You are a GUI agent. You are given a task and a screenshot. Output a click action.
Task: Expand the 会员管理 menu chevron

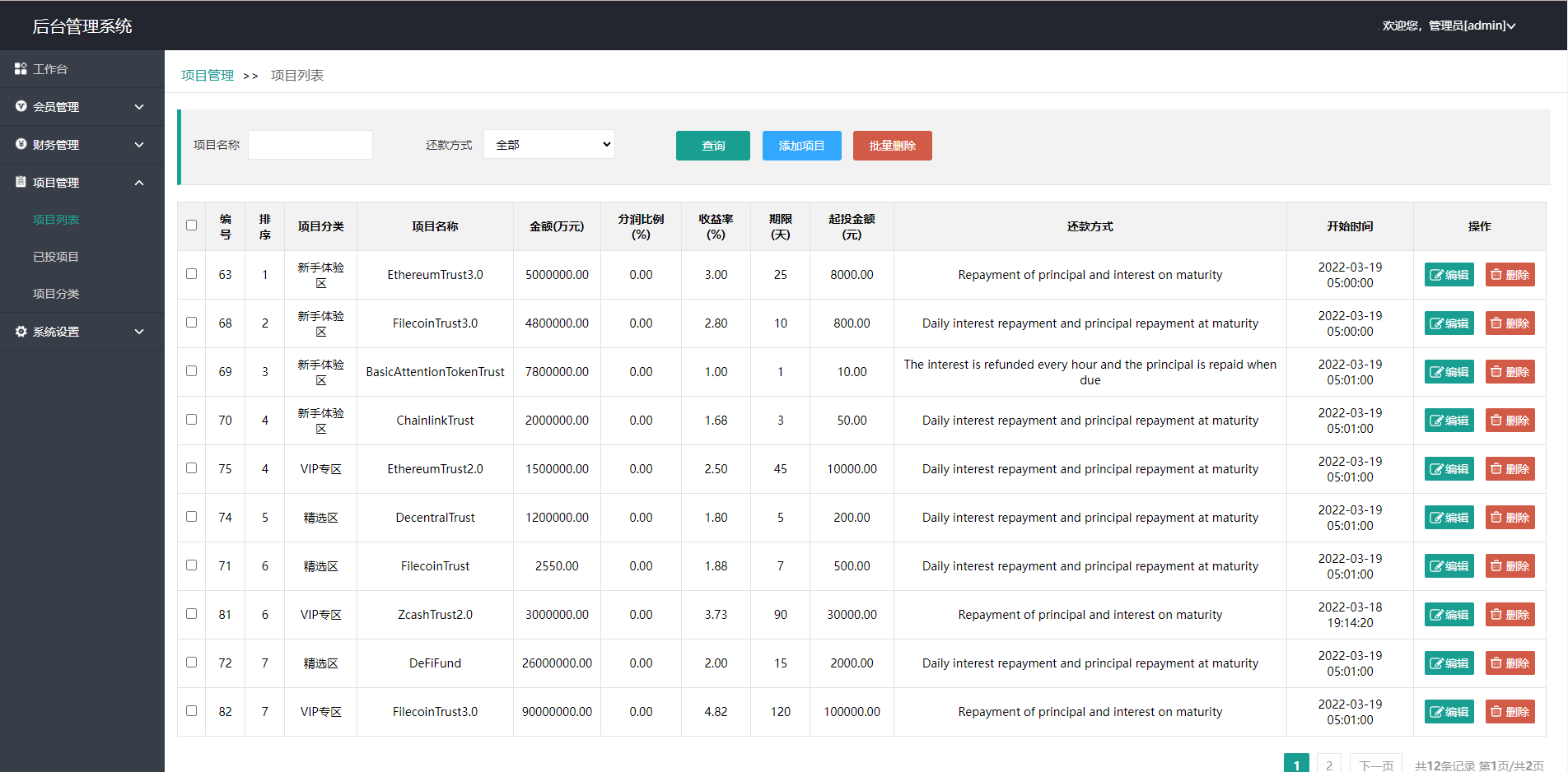139,107
